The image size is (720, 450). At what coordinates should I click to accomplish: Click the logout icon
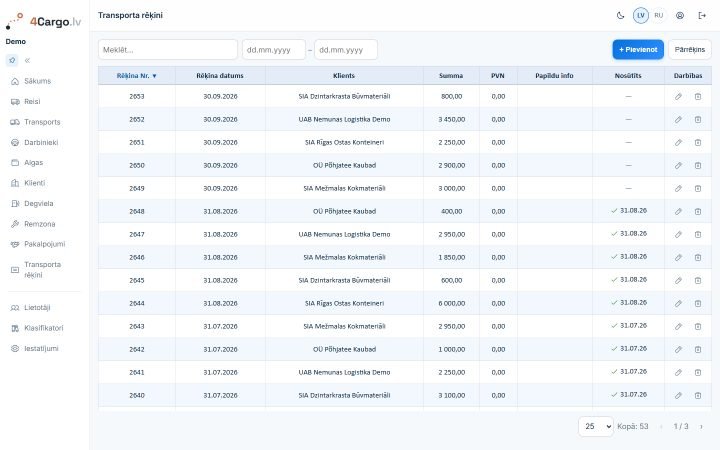point(702,16)
